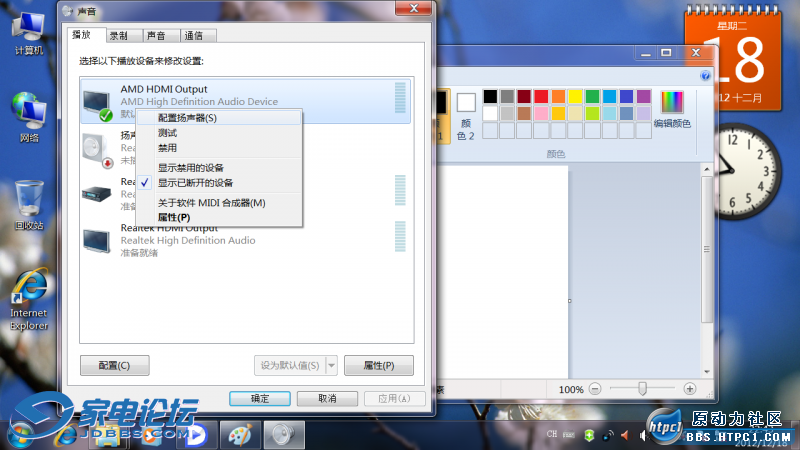800x450 pixels.
Task: Click the 确定 button
Action: [260, 398]
